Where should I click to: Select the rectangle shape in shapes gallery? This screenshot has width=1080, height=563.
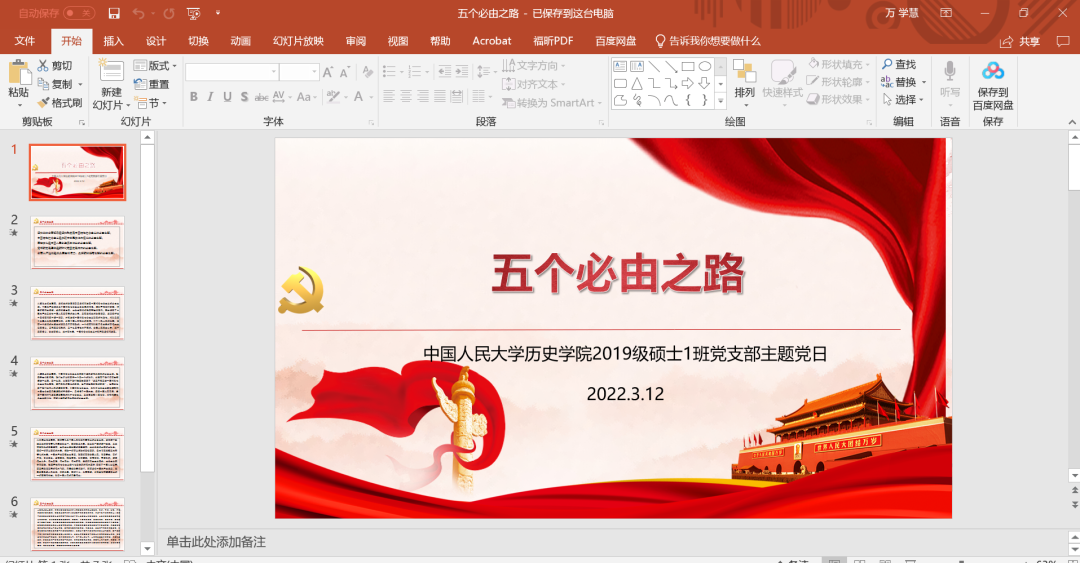[687, 67]
